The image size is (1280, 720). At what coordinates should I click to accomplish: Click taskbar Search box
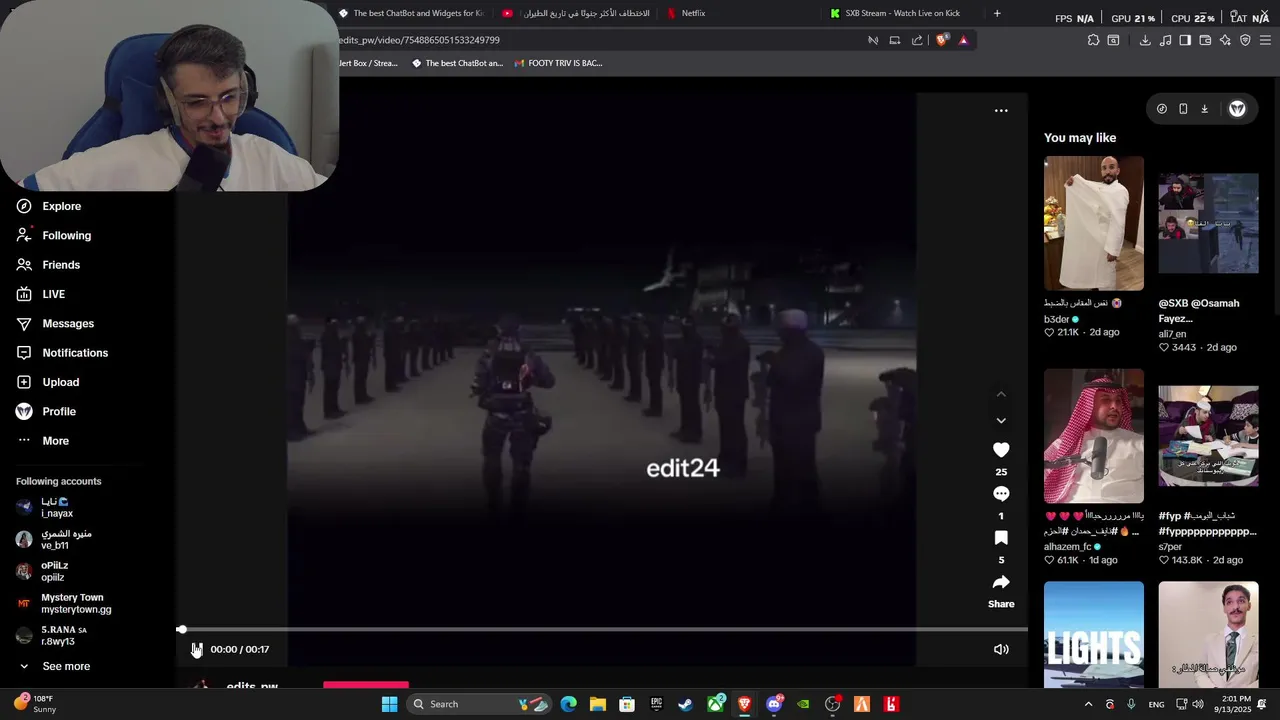click(477, 704)
